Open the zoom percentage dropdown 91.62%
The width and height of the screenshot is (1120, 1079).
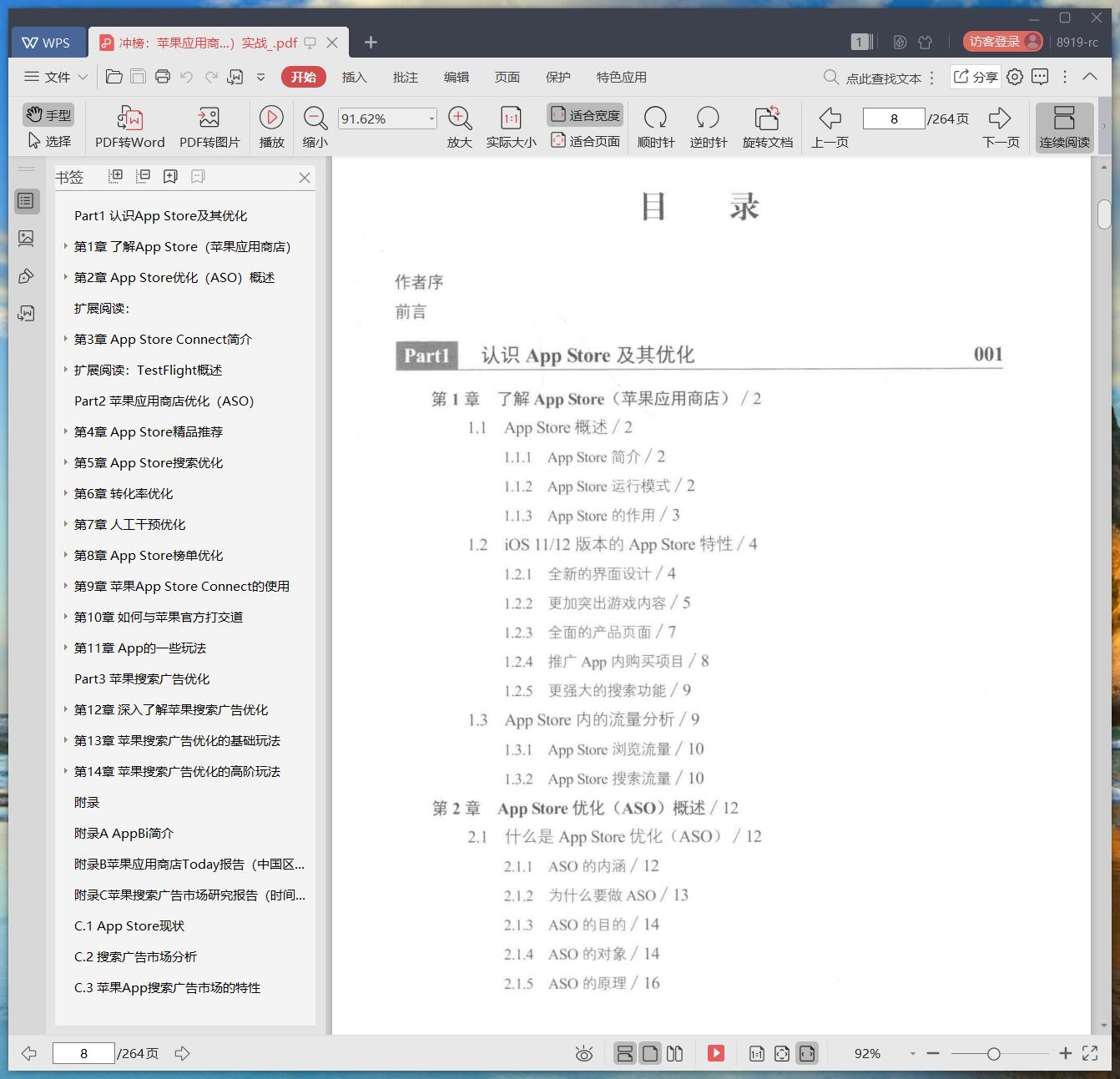pyautogui.click(x=431, y=118)
